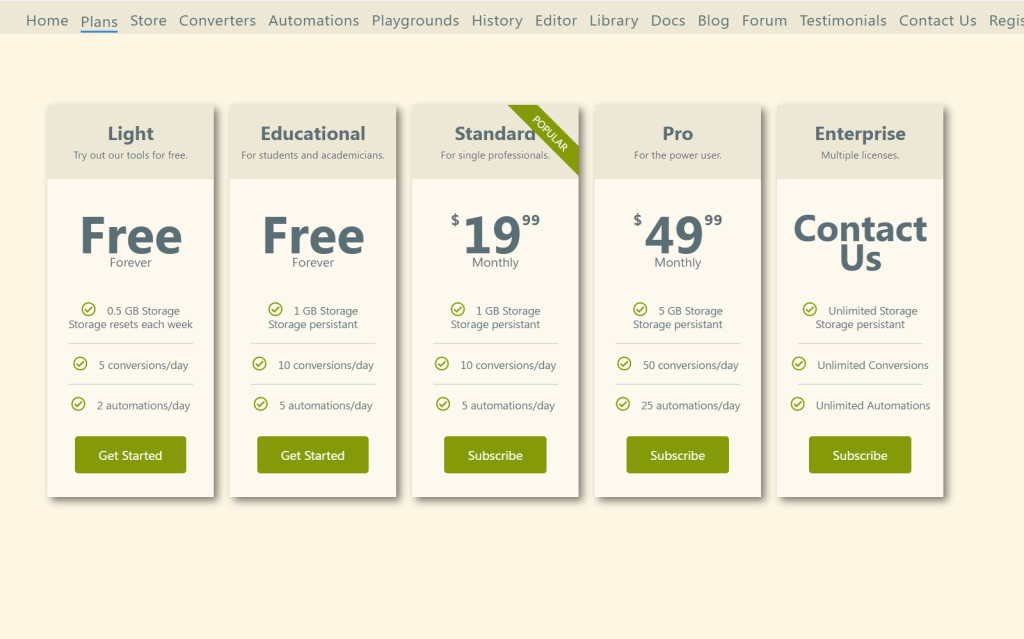Click checkmark icon next to 50 conversions/day

coord(624,364)
